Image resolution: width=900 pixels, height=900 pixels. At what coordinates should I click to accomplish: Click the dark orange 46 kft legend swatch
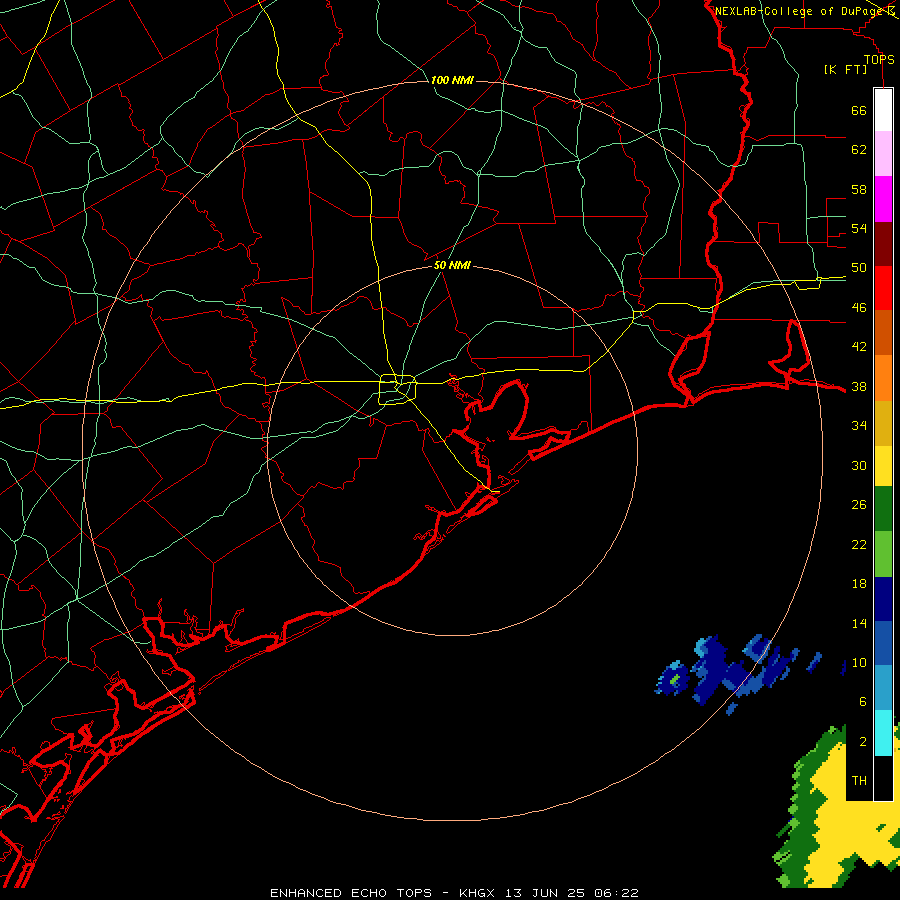click(x=883, y=333)
